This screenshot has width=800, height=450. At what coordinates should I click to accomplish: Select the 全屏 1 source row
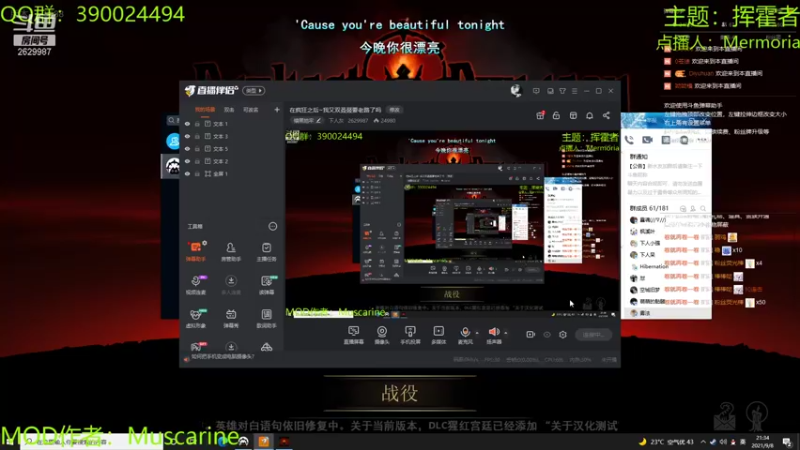click(232, 174)
